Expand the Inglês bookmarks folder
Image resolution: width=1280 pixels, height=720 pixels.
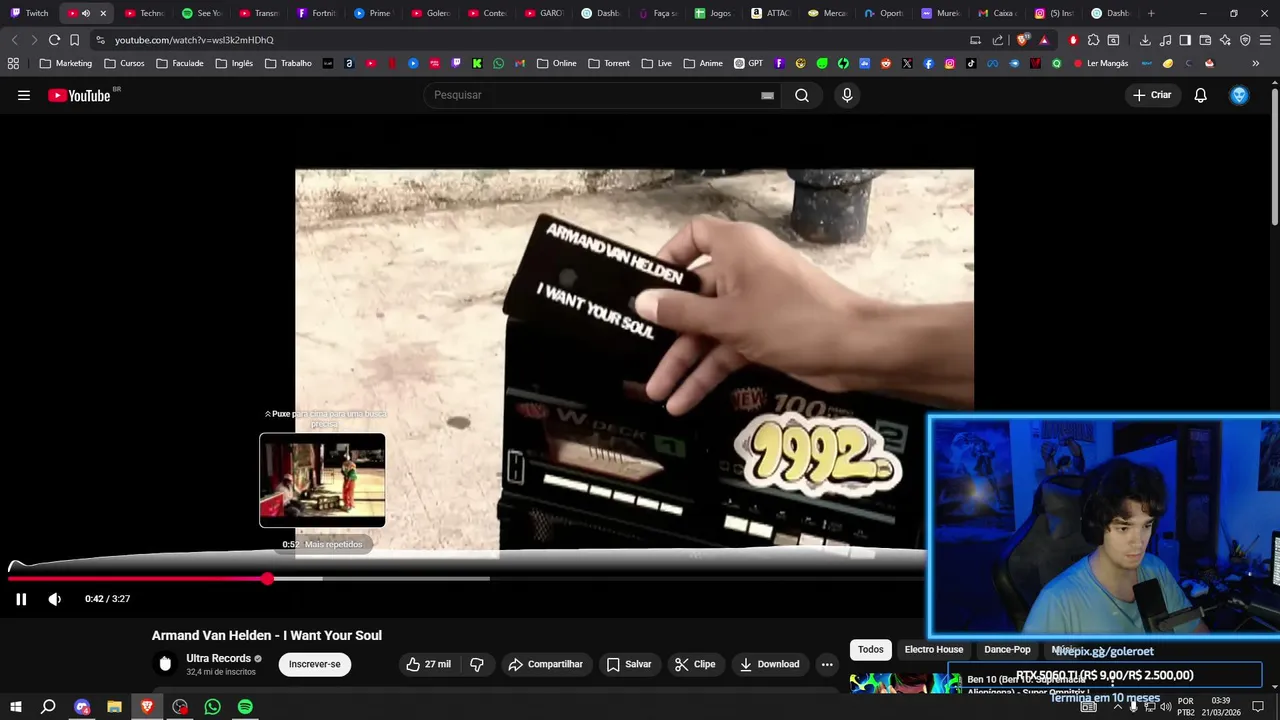pyautogui.click(x=234, y=63)
